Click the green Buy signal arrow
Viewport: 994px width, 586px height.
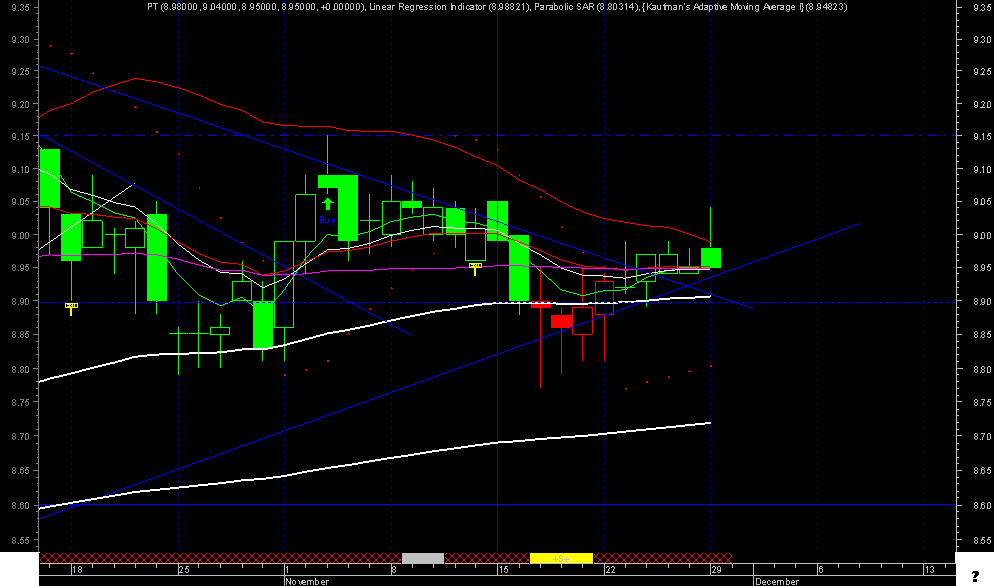(328, 204)
